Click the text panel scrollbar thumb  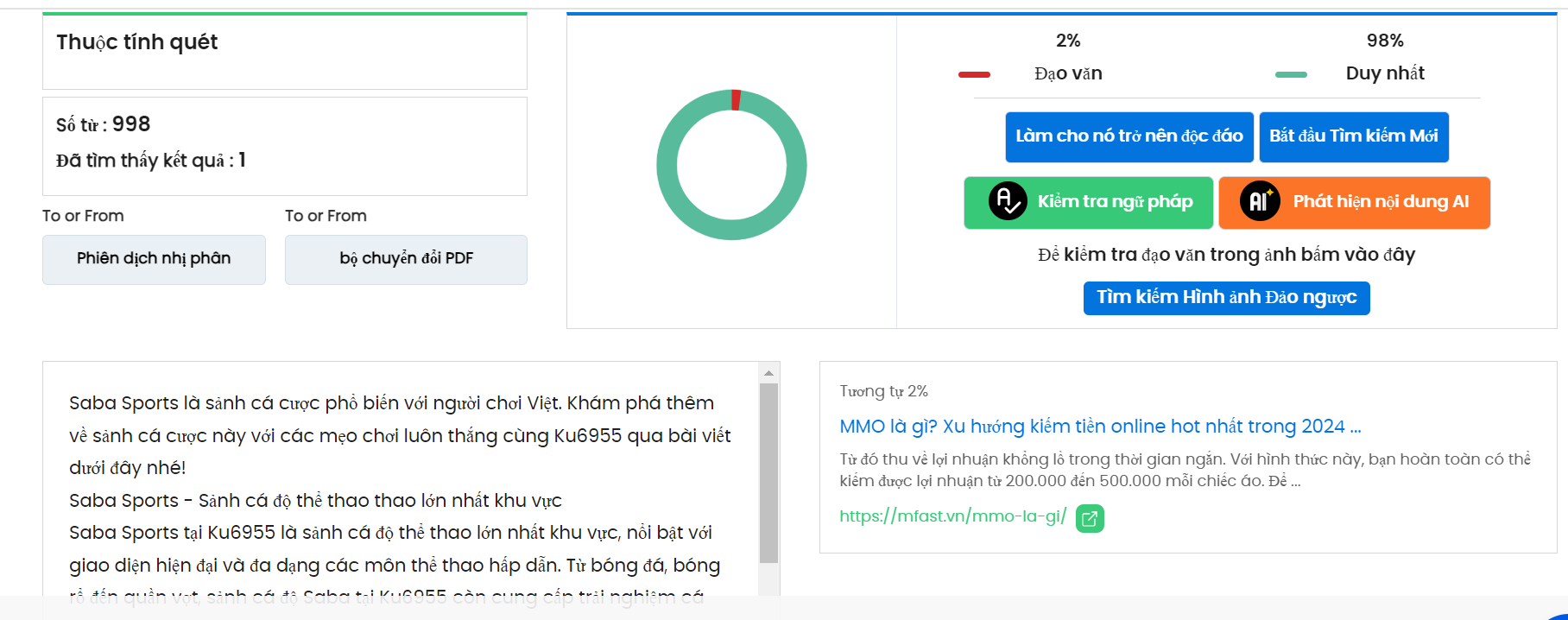pyautogui.click(x=768, y=473)
